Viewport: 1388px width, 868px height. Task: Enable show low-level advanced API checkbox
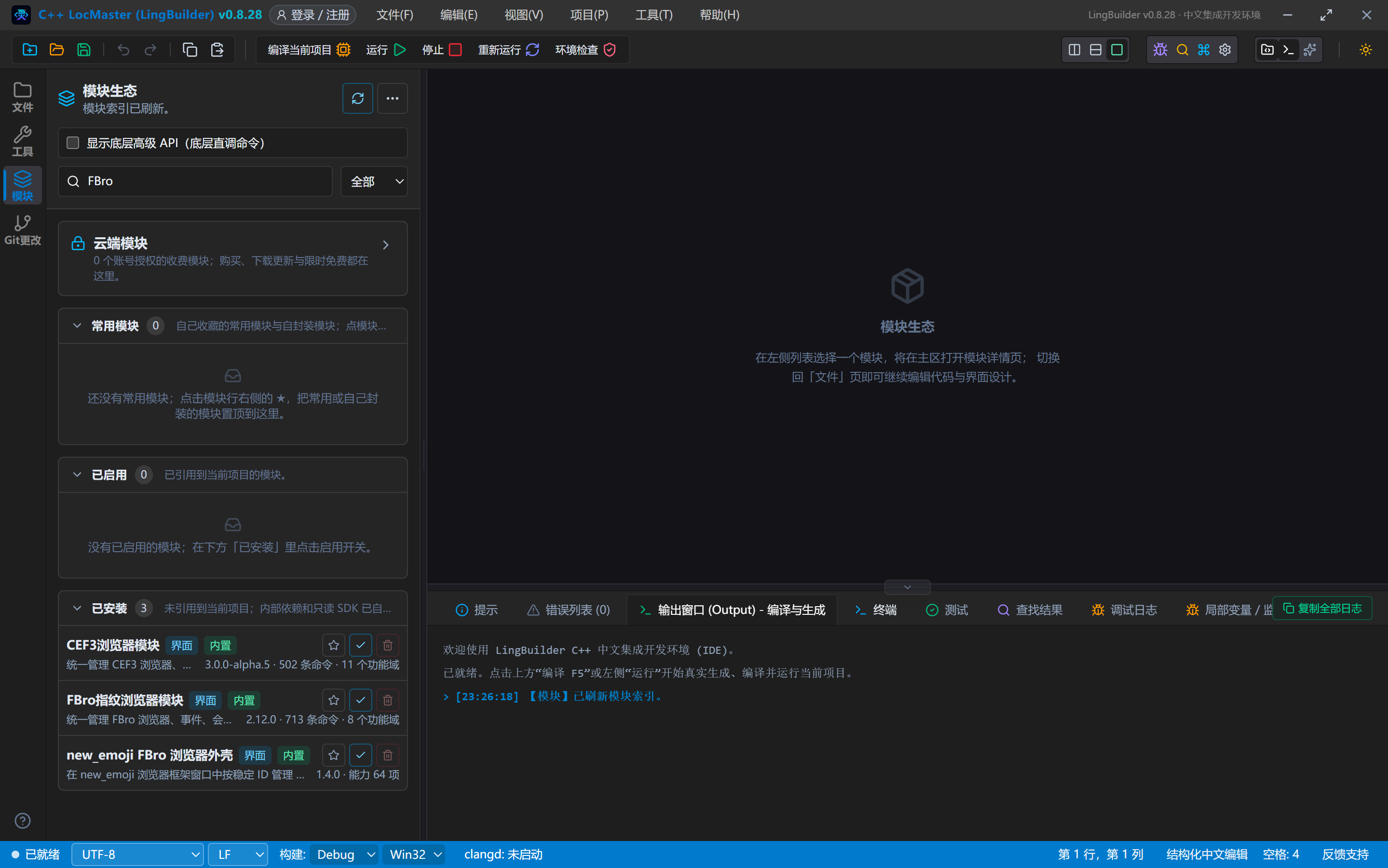[x=73, y=143]
